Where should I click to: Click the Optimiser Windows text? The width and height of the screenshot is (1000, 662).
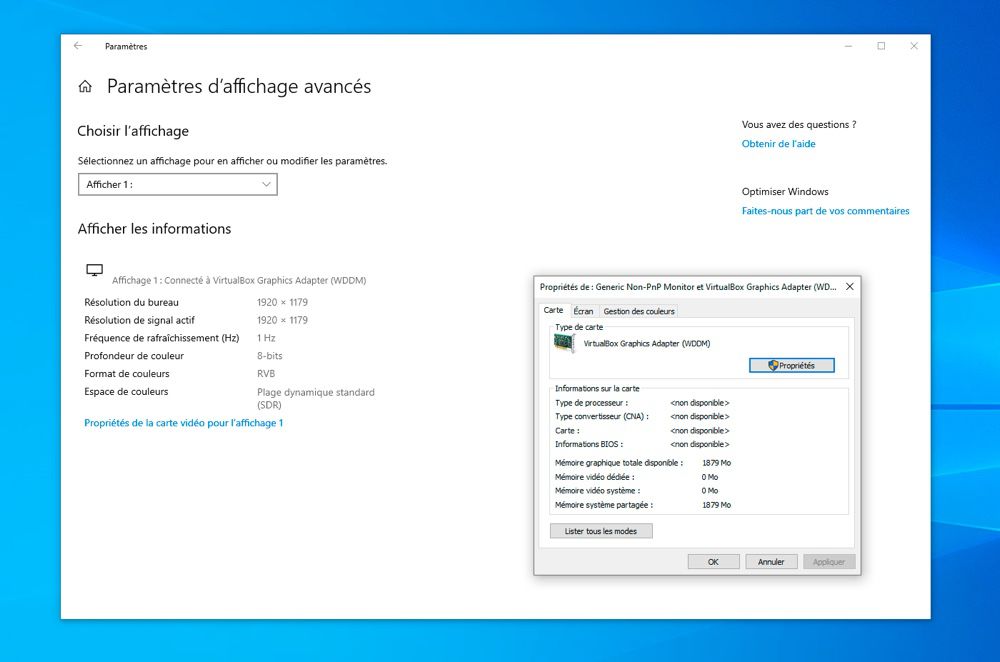[x=785, y=192]
